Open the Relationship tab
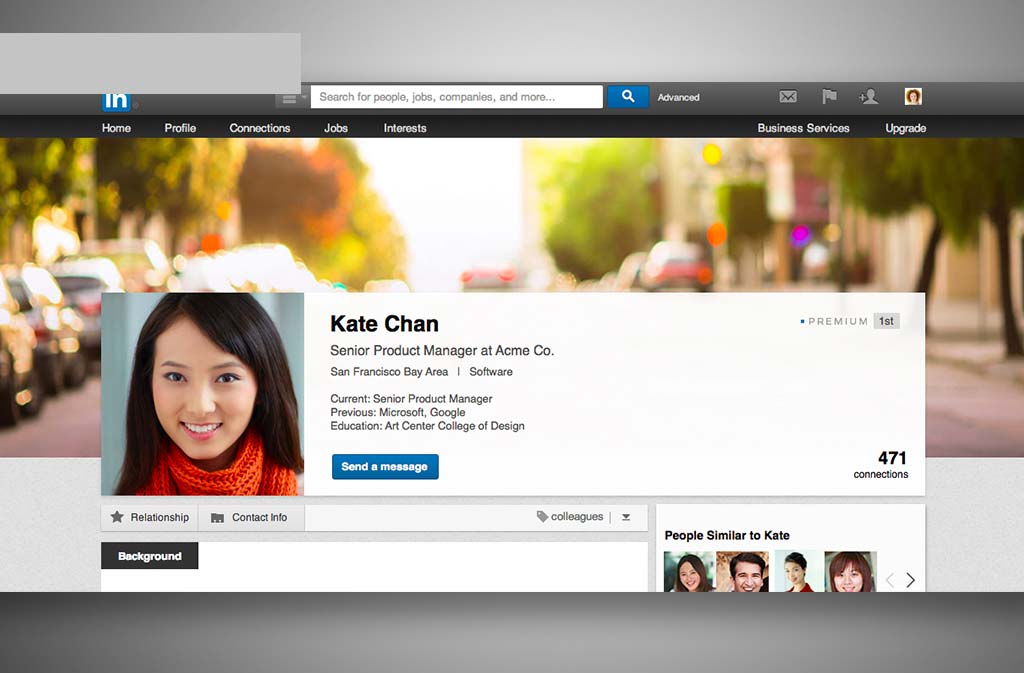The height and width of the screenshot is (673, 1024). [149, 517]
